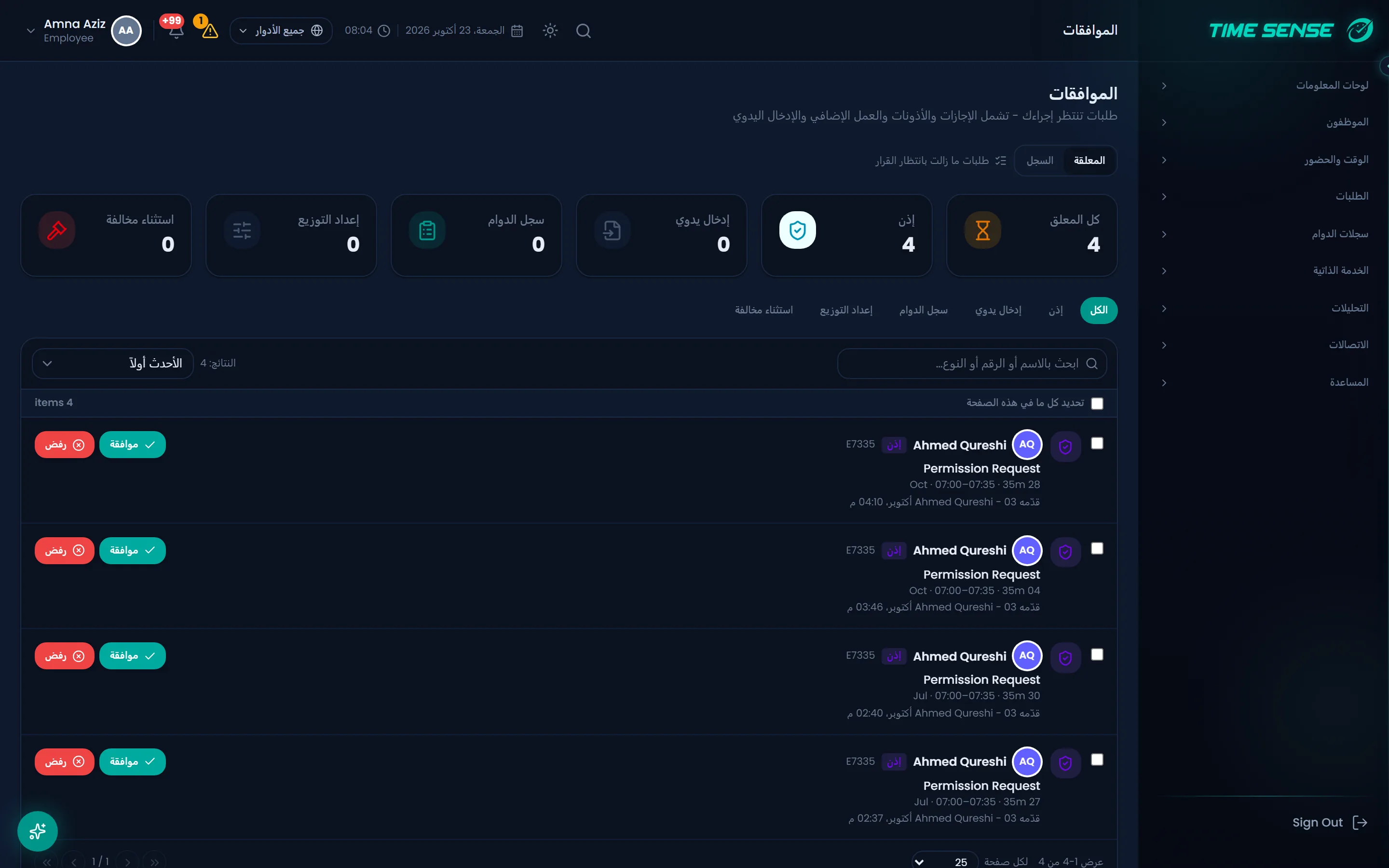Reject the 28 Oct request with رفض
Viewport: 1389px width, 868px height.
(64, 445)
